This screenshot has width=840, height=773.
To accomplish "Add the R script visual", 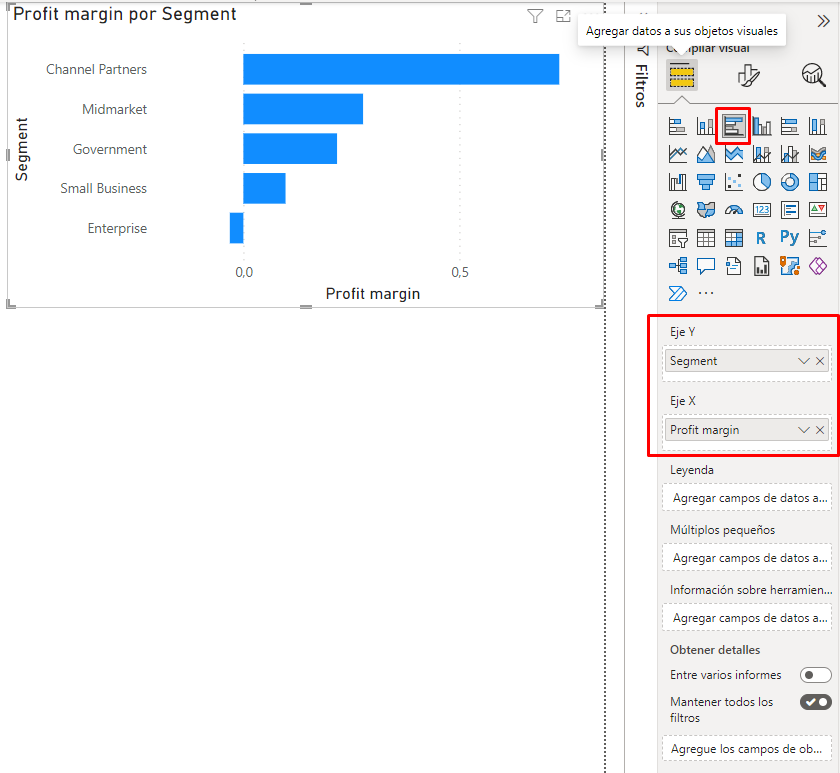I will coord(762,238).
